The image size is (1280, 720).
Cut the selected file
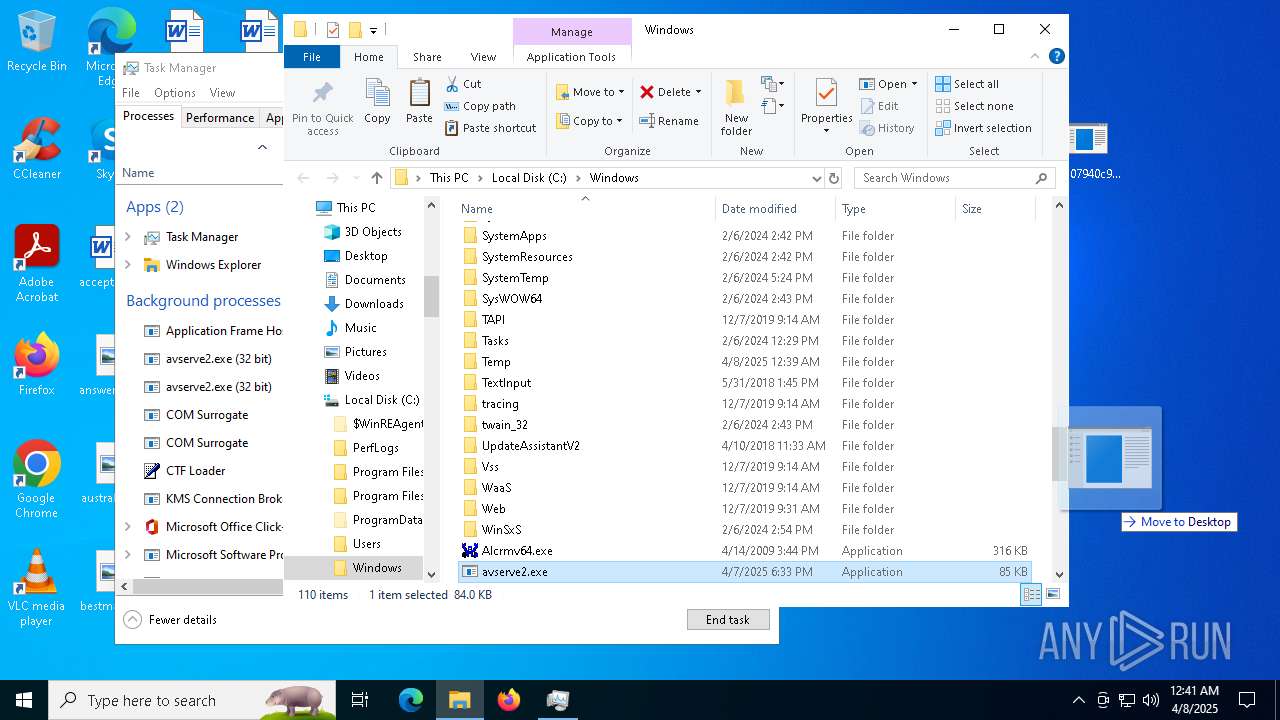(x=463, y=84)
